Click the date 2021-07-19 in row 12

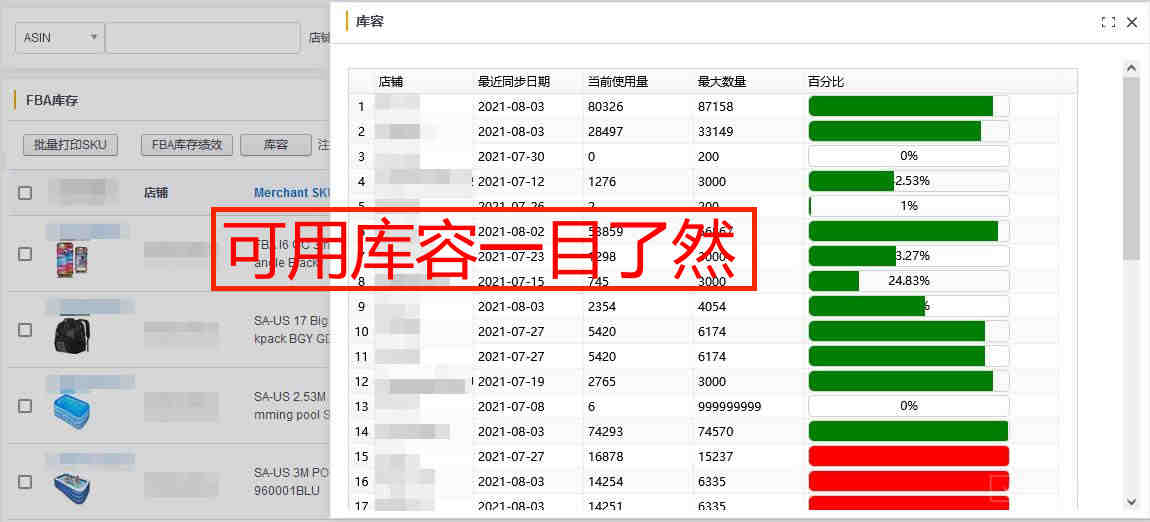point(511,381)
